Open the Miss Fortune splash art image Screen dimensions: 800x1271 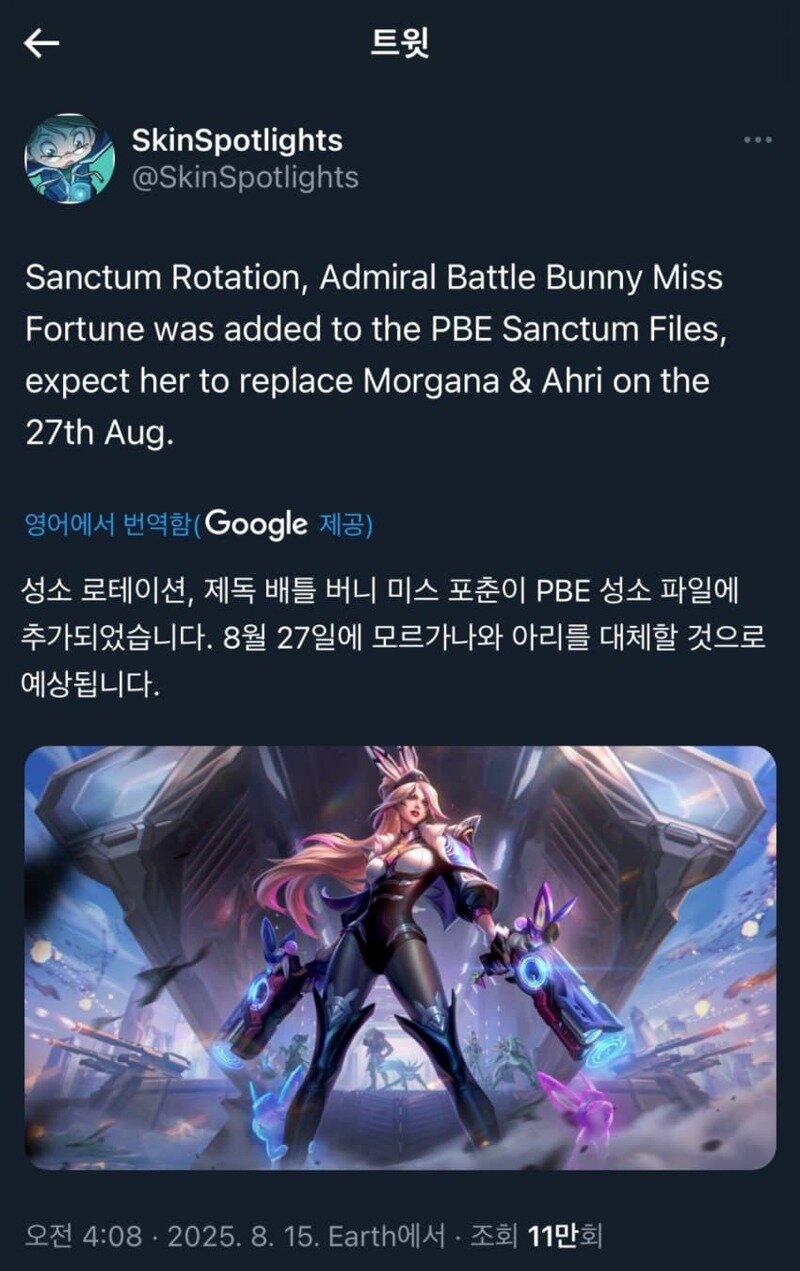click(x=400, y=957)
